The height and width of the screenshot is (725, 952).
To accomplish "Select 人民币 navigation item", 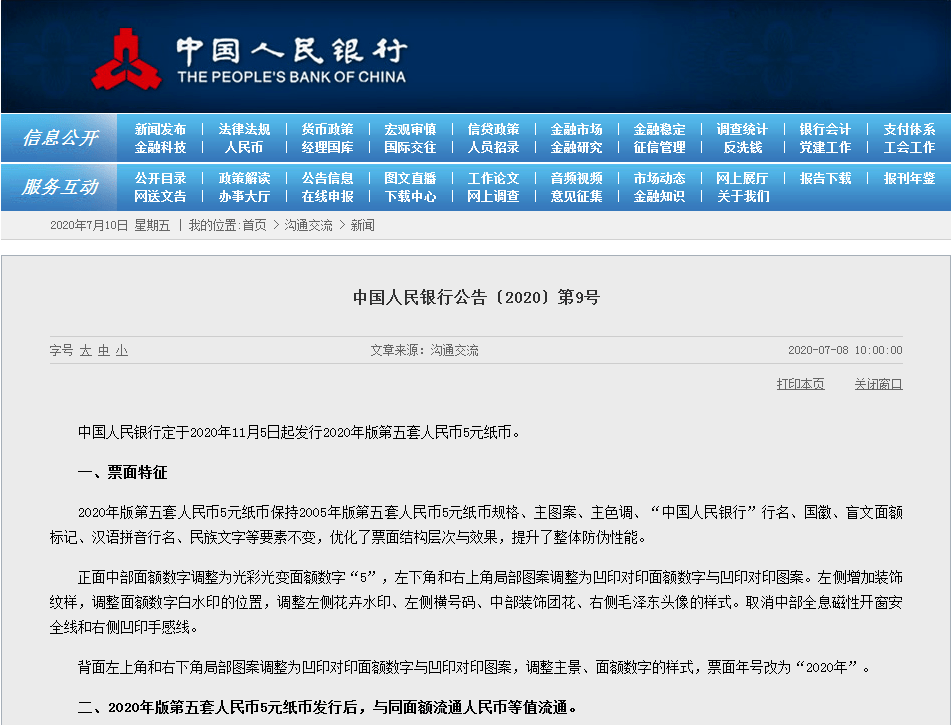I will point(244,148).
